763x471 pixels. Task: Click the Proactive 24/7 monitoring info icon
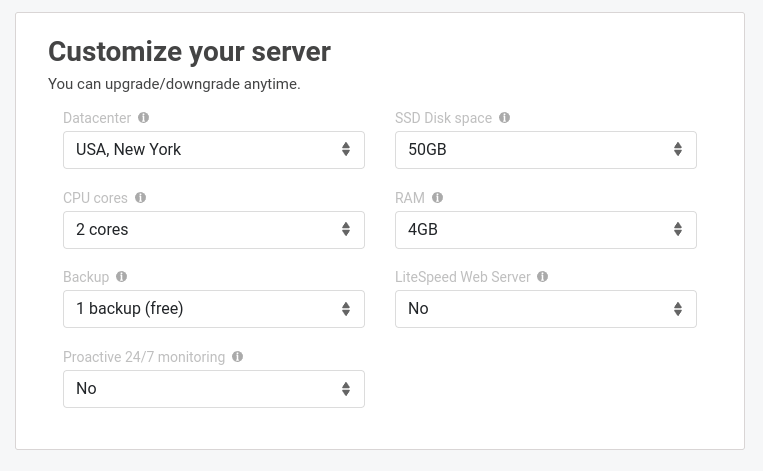237,357
